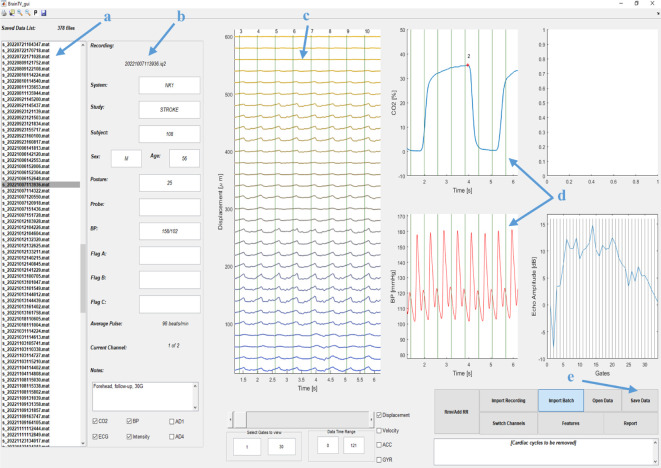661x468 pixels.
Task: Click the Data Time Range start field
Action: (328, 445)
